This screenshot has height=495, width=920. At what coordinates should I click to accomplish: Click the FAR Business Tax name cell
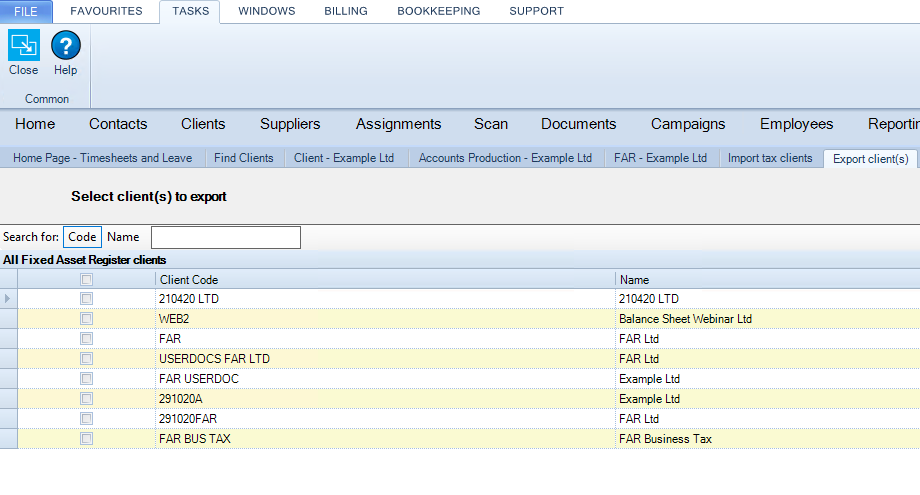(x=767, y=439)
